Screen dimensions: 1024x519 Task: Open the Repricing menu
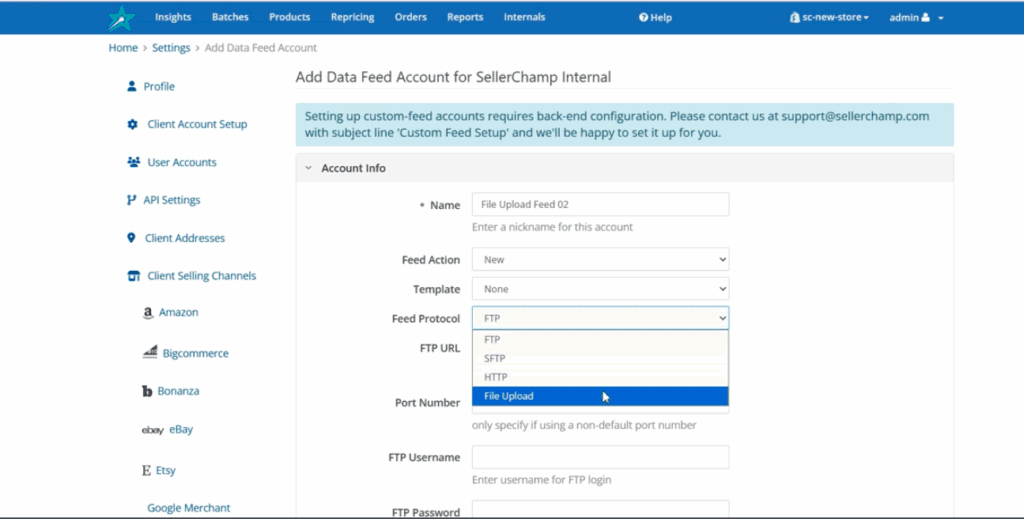353,17
